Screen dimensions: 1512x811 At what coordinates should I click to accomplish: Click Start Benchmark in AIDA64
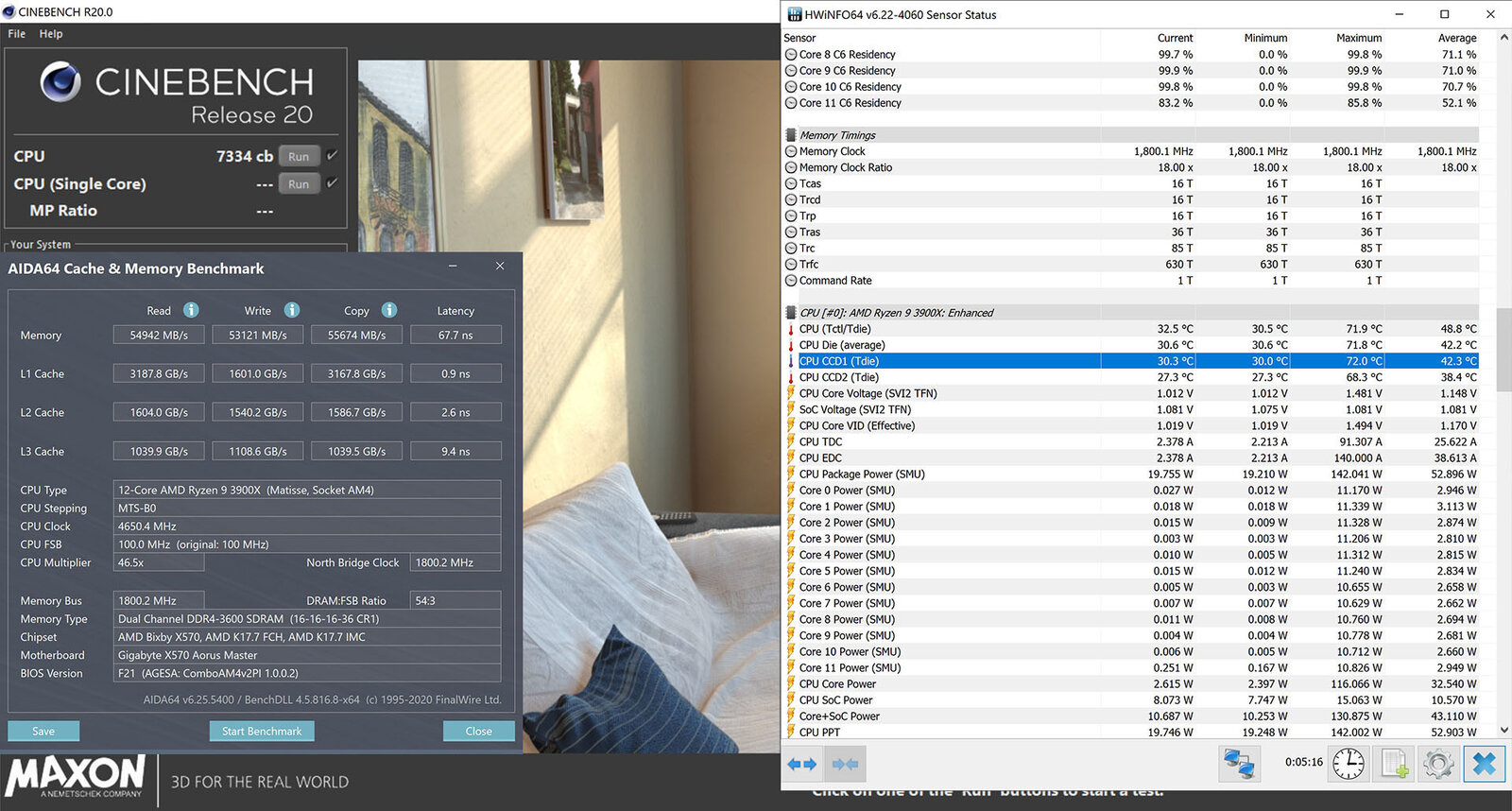pyautogui.click(x=262, y=731)
